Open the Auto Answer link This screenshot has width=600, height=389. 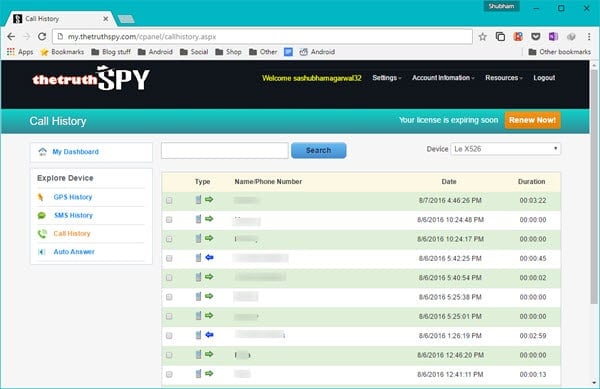coord(74,252)
